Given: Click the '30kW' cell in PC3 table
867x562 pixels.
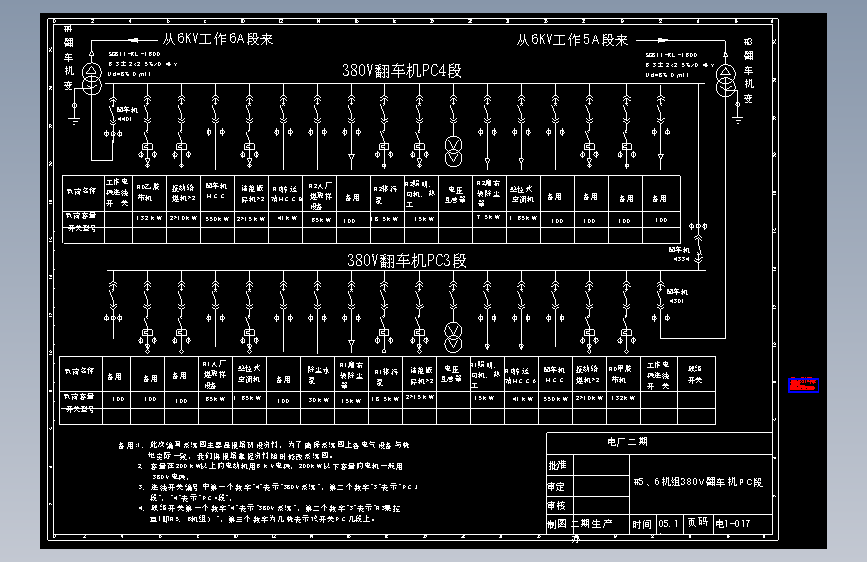Looking at the screenshot, I should click(318, 399).
